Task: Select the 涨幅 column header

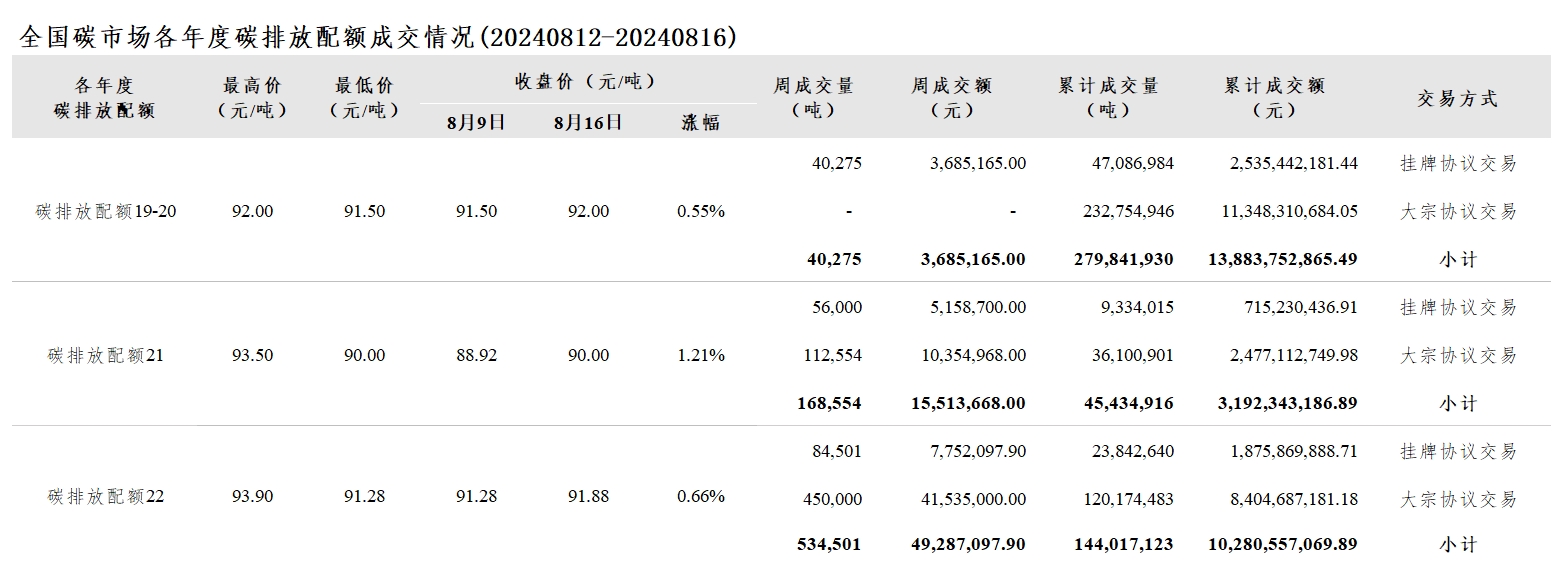Action: 700,123
